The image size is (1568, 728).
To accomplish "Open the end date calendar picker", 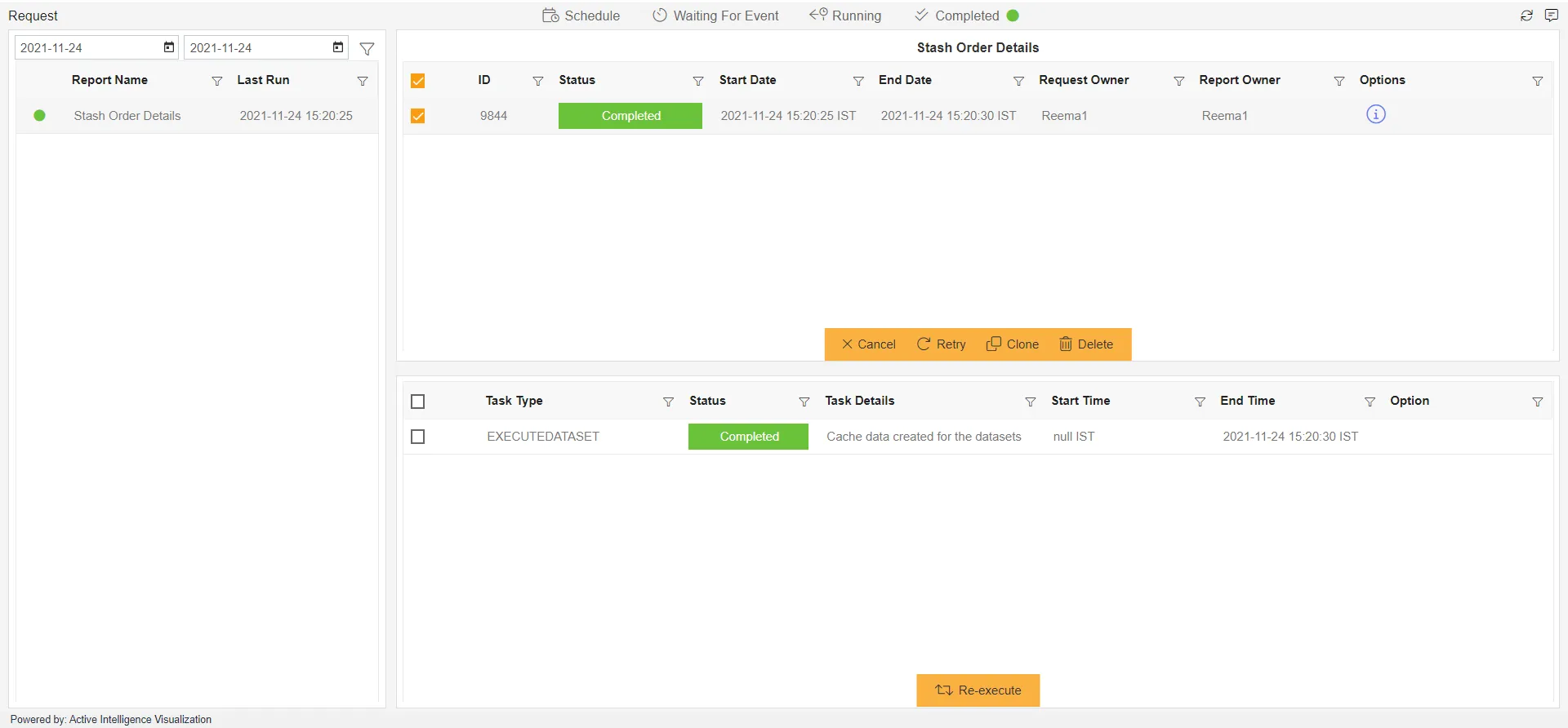I will tap(338, 47).
